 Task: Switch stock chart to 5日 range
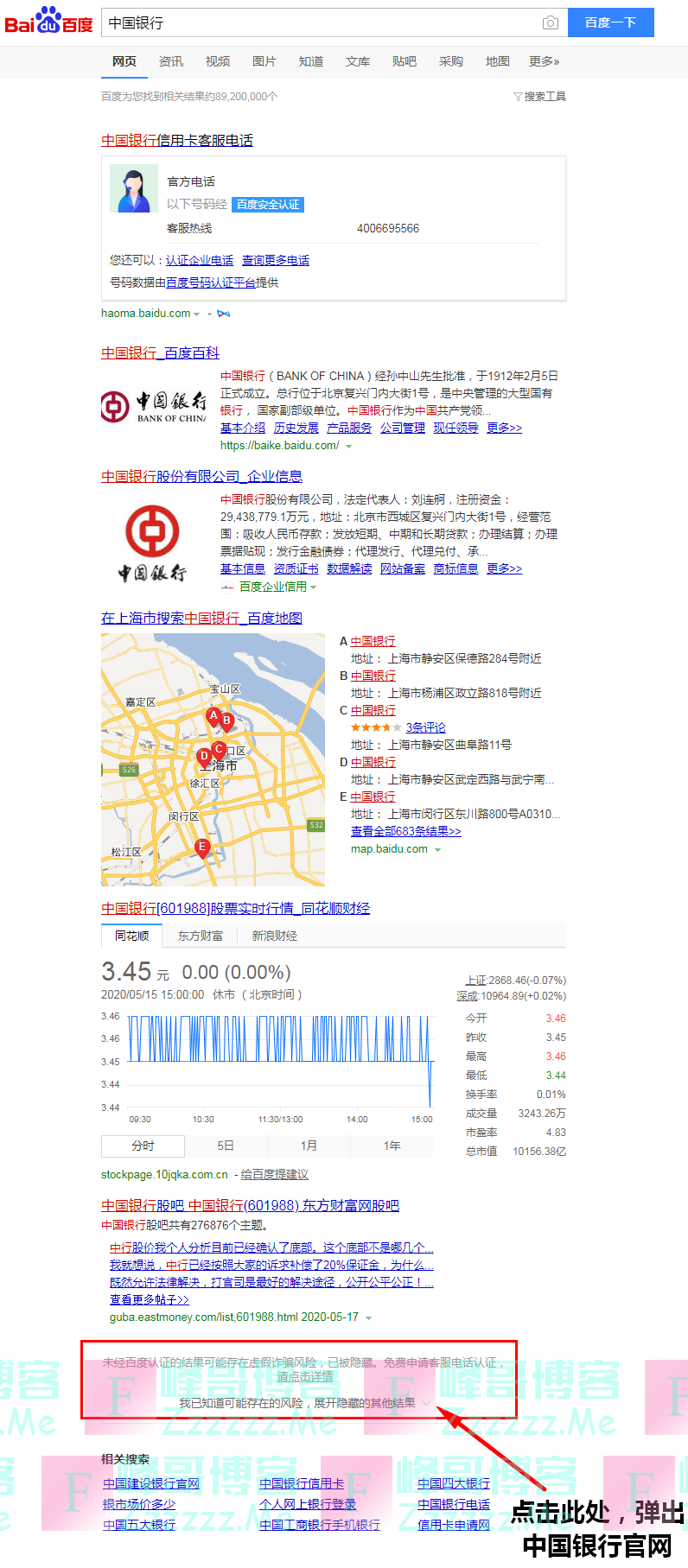(x=226, y=1146)
